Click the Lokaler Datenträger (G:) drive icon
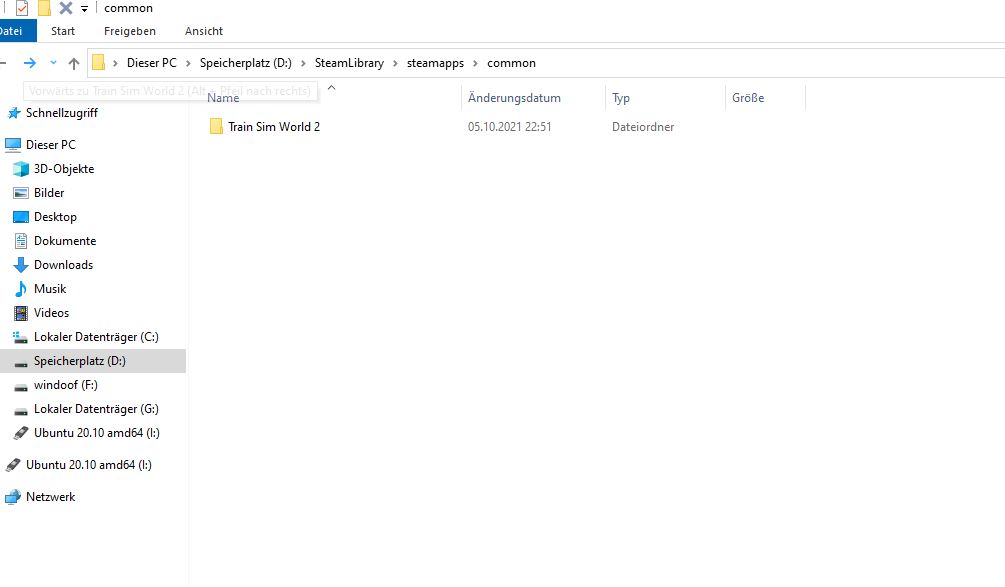 click(x=21, y=411)
